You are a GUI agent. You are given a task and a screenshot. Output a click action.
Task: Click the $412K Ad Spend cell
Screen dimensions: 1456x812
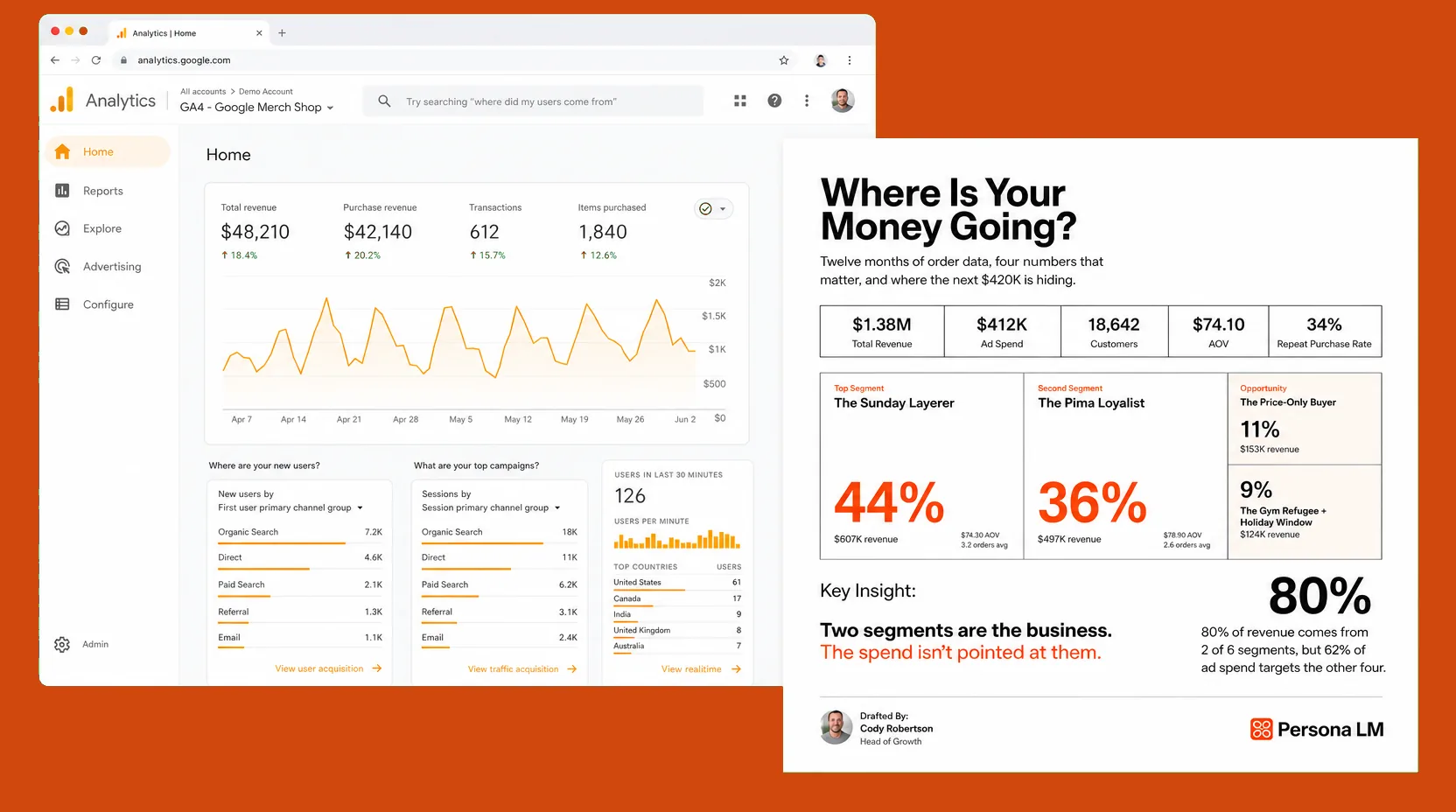click(1002, 332)
